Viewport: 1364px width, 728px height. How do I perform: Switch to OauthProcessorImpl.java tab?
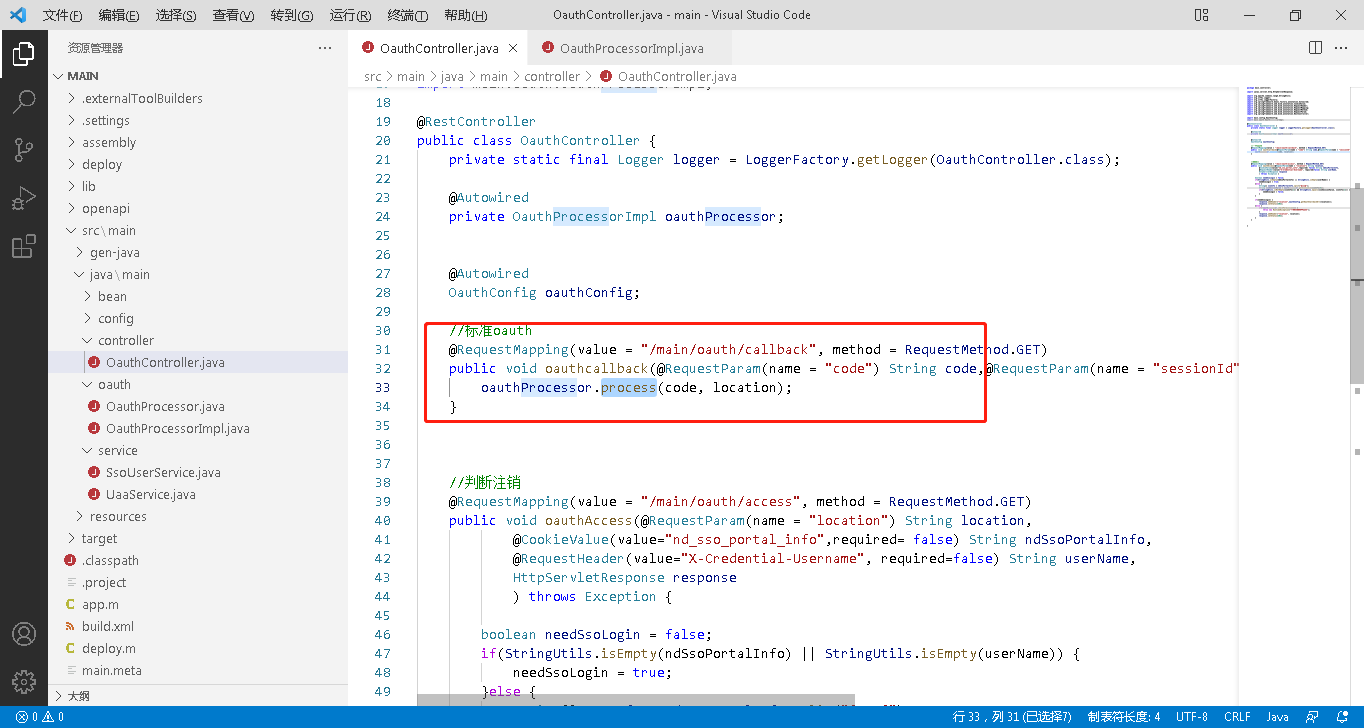click(631, 48)
